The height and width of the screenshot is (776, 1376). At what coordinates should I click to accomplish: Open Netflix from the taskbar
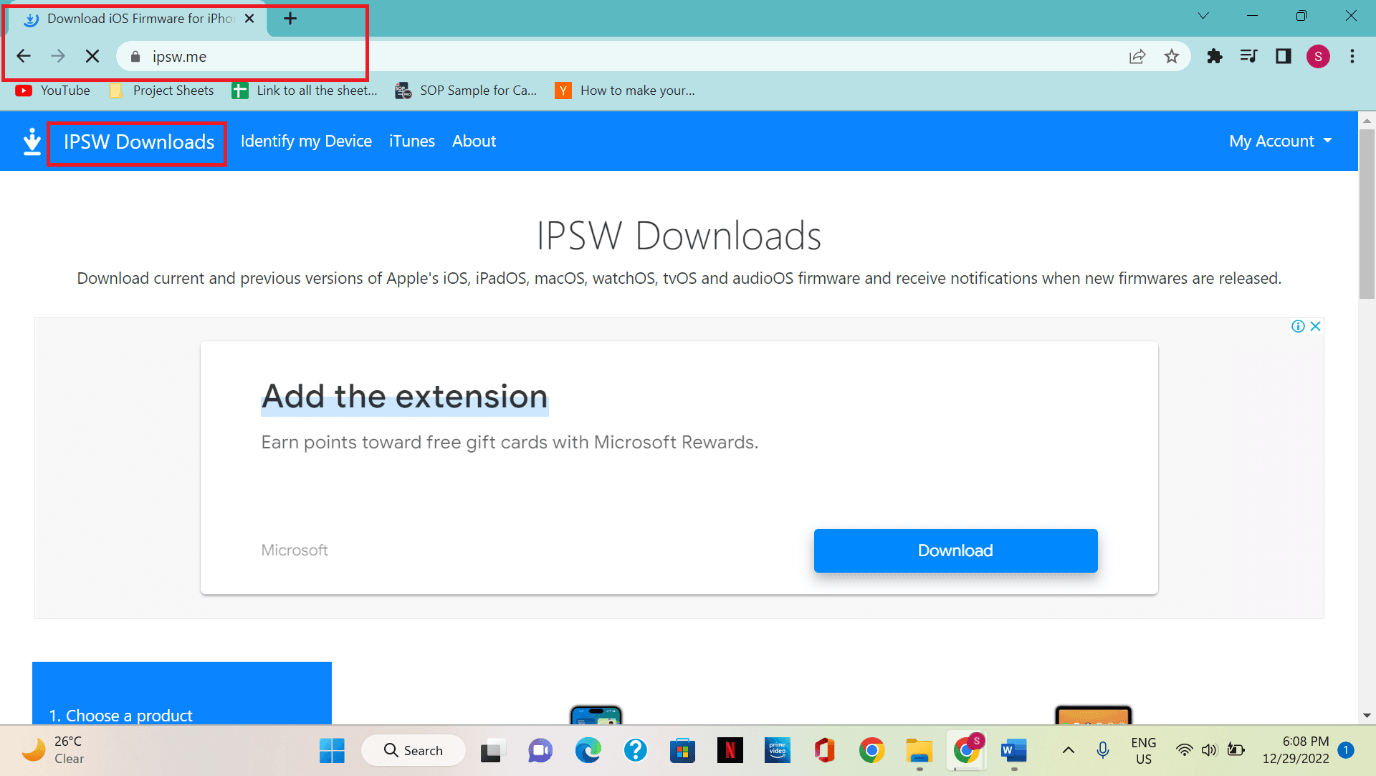coord(730,750)
